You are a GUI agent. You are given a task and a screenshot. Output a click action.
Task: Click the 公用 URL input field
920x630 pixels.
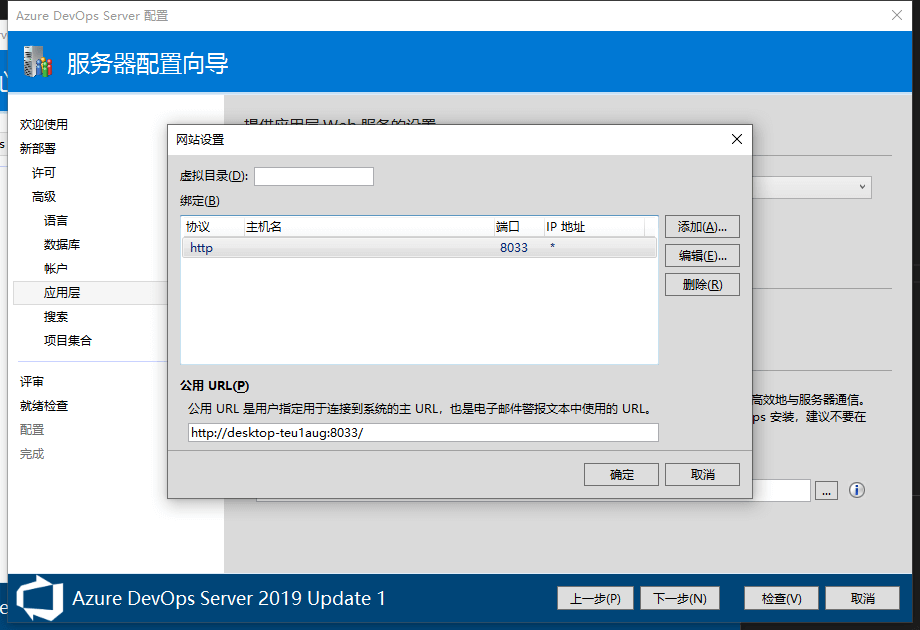(x=423, y=432)
